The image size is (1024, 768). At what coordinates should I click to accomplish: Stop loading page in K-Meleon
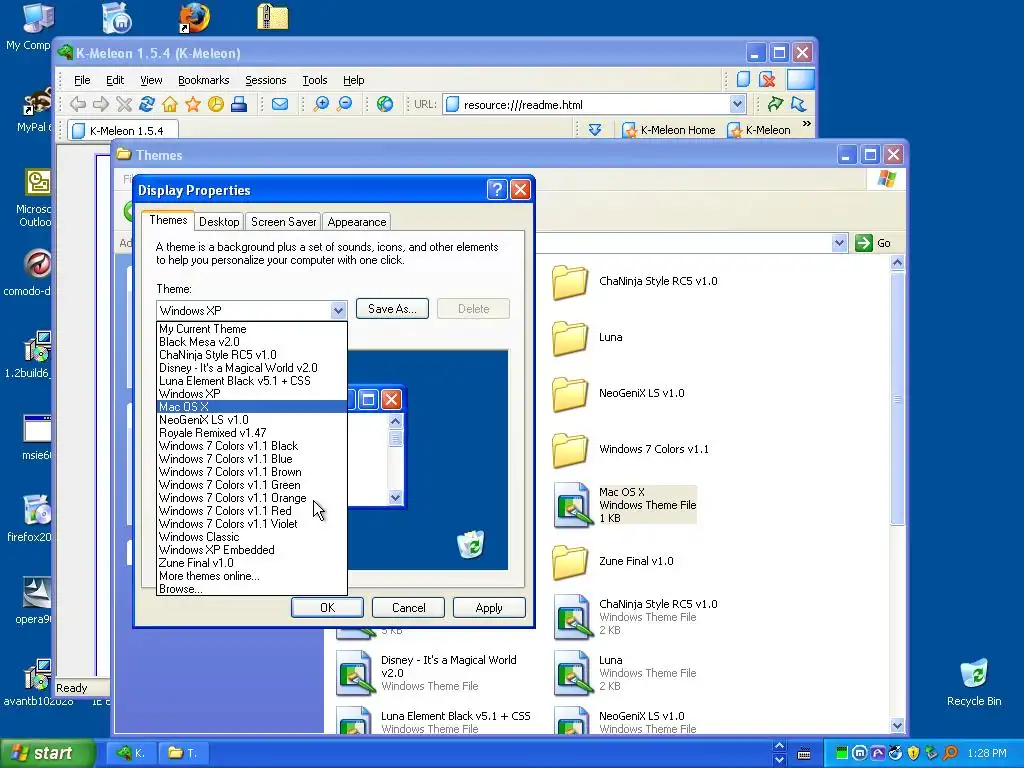click(x=124, y=104)
